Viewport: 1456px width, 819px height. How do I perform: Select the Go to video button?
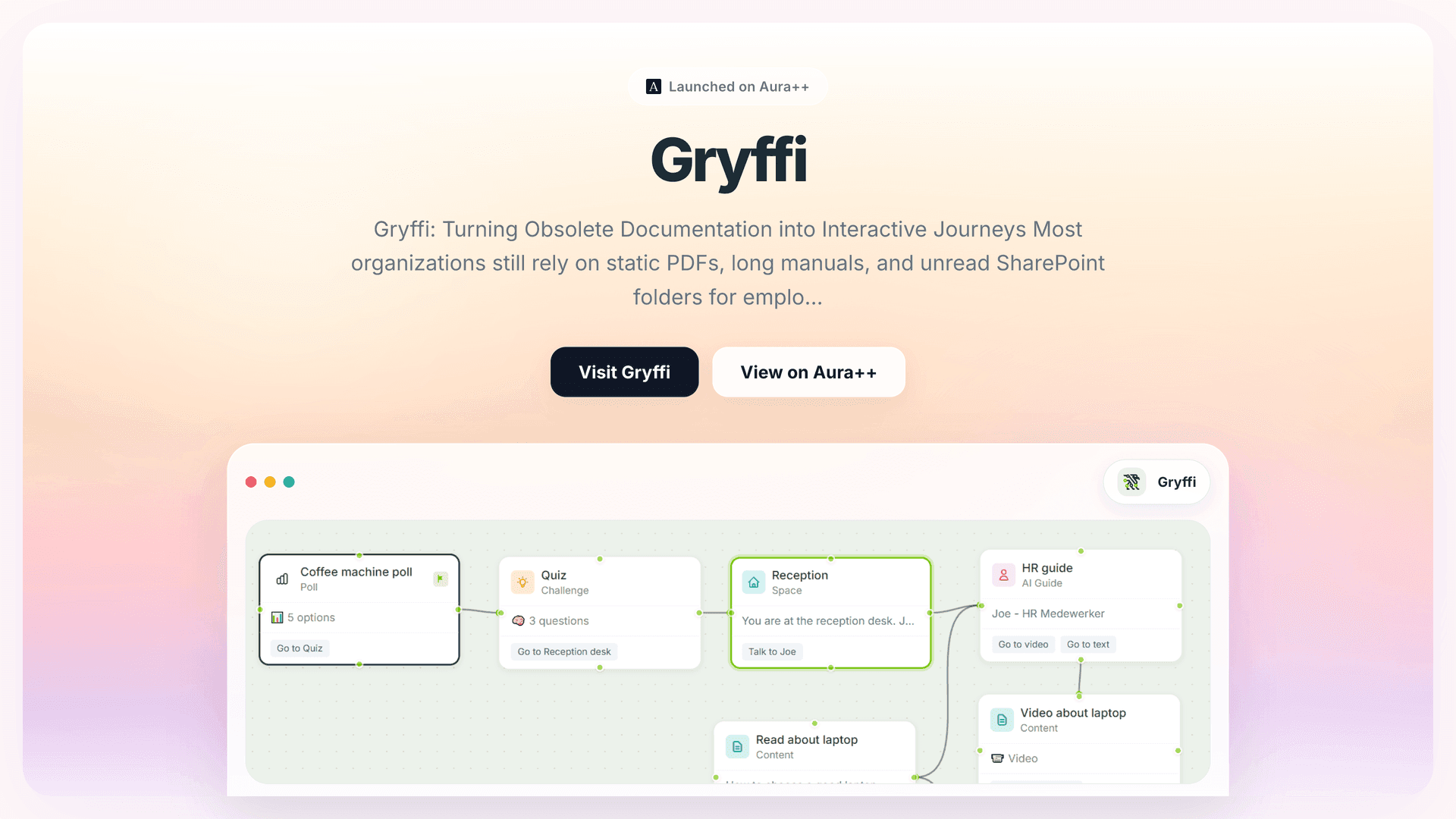pos(1023,644)
